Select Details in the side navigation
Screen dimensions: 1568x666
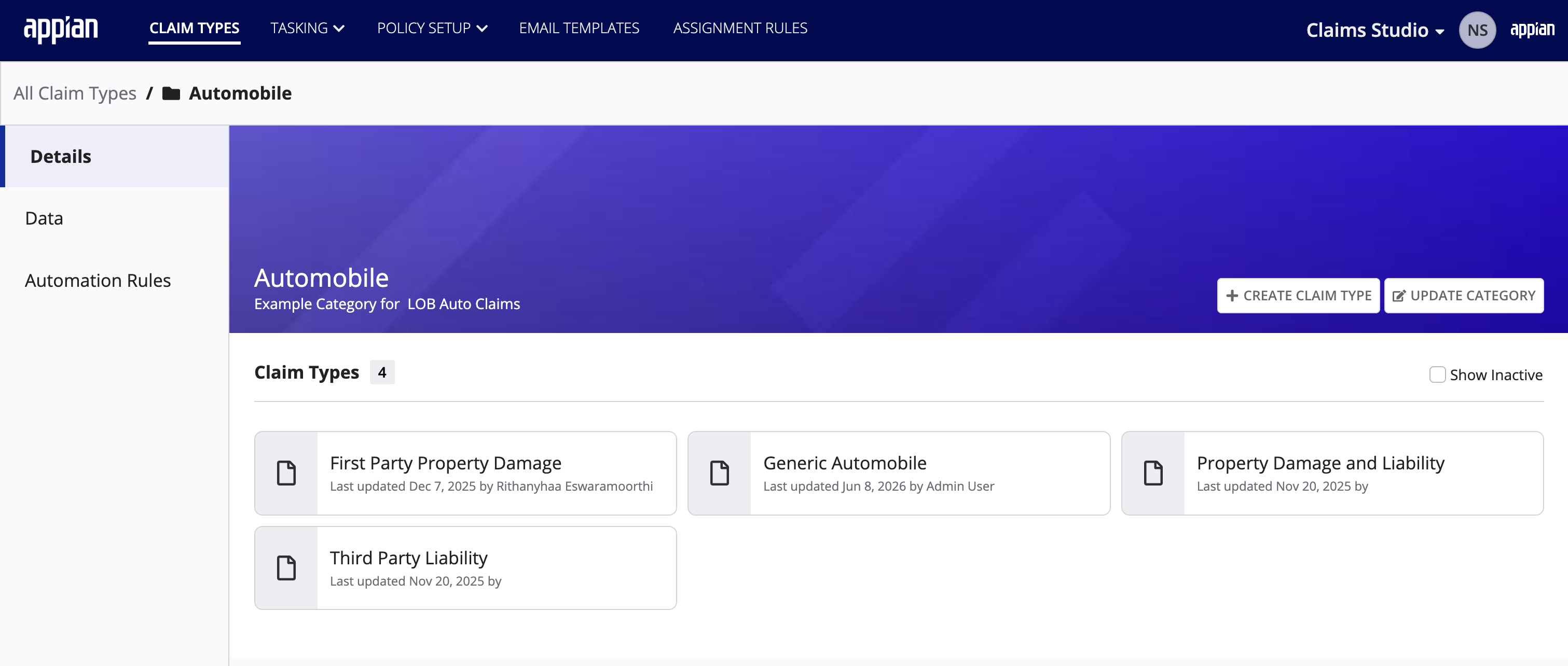click(x=116, y=156)
